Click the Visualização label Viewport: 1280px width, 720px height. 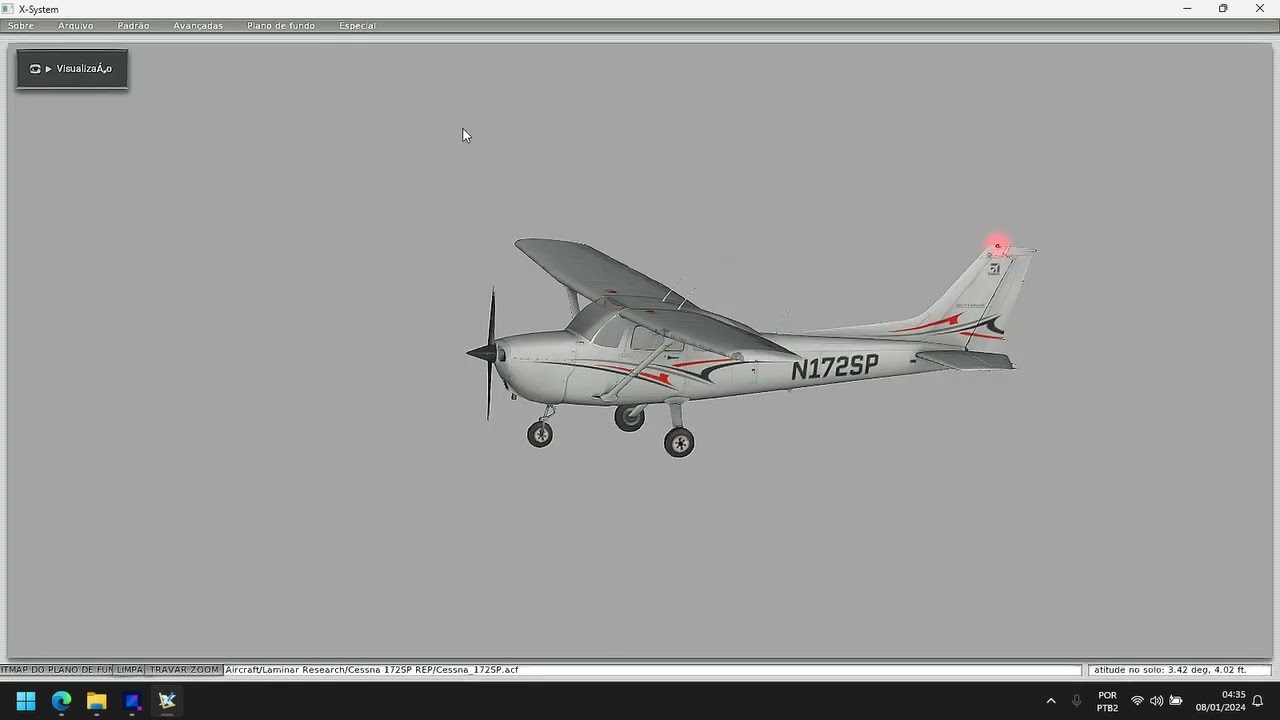84,69
